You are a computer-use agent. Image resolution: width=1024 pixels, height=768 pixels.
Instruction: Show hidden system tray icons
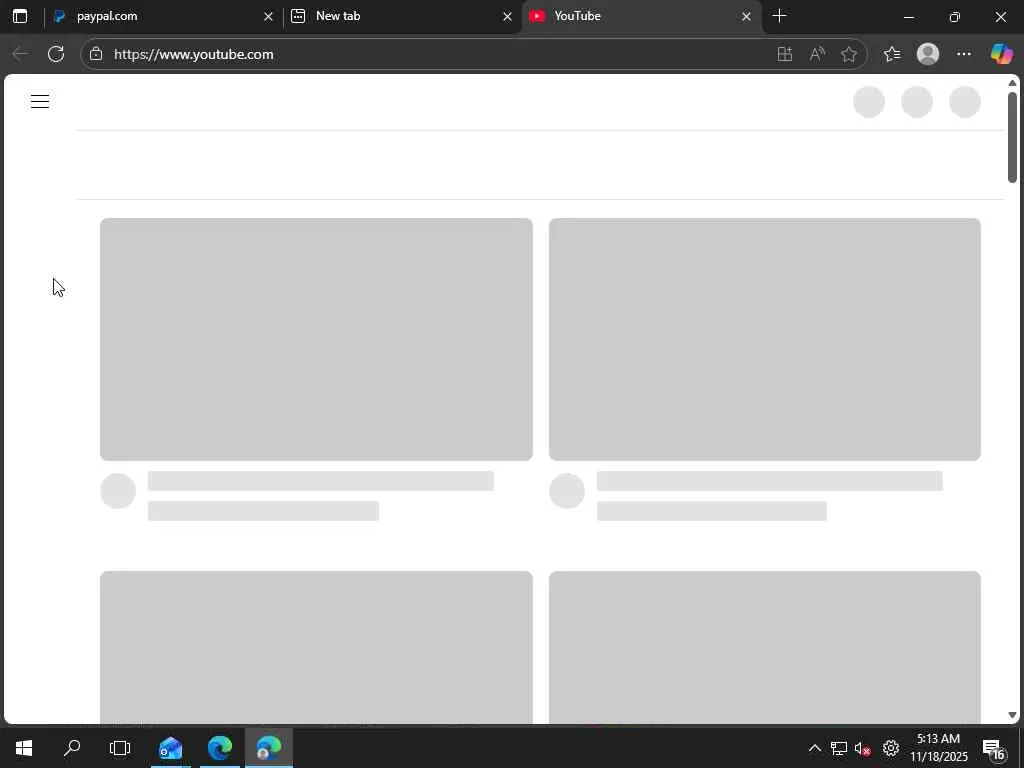pos(814,748)
